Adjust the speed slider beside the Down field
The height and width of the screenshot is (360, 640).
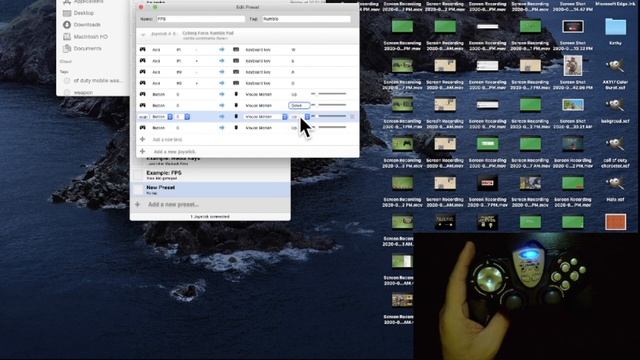[330, 105]
